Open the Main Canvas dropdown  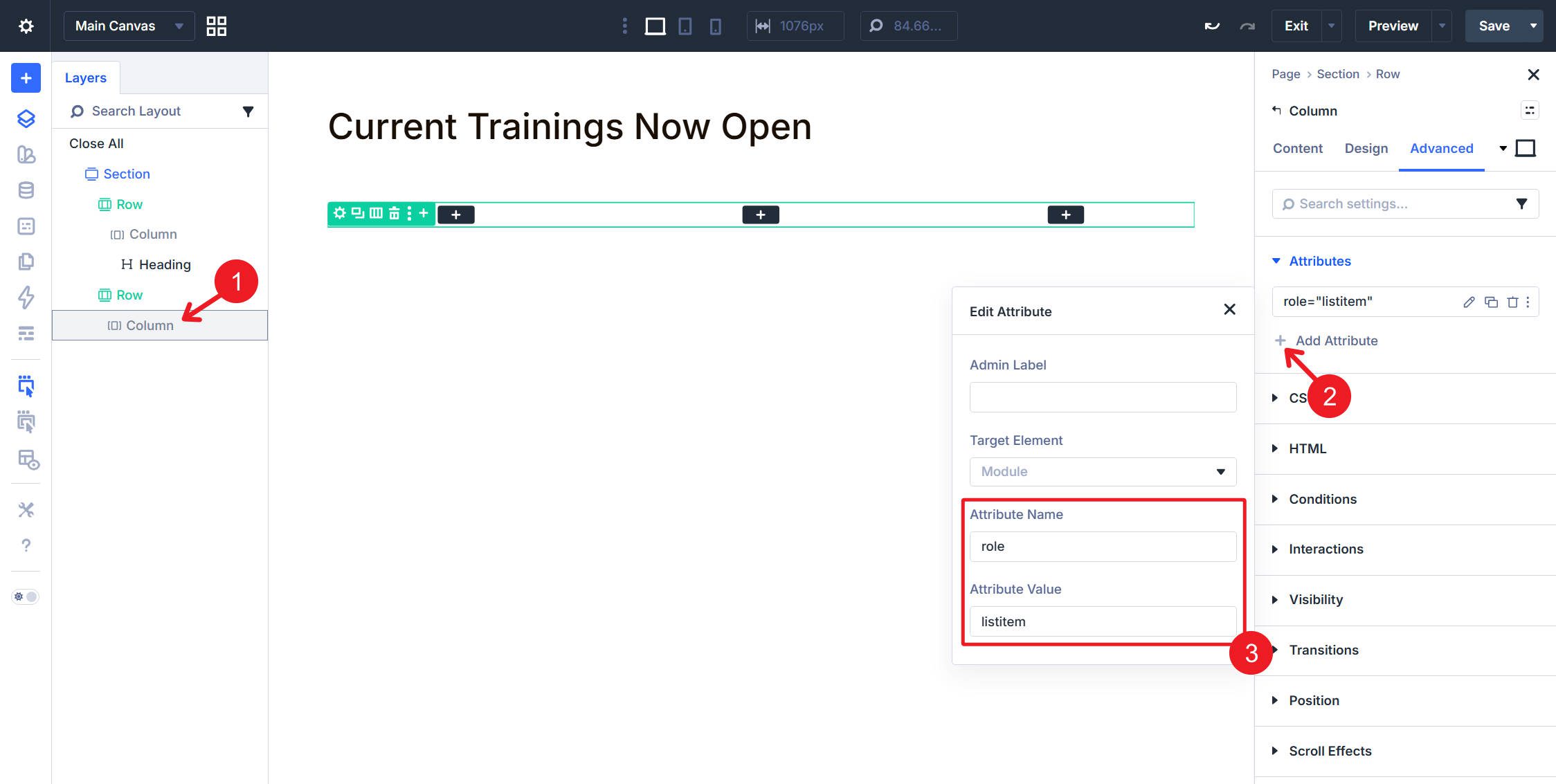click(x=129, y=26)
